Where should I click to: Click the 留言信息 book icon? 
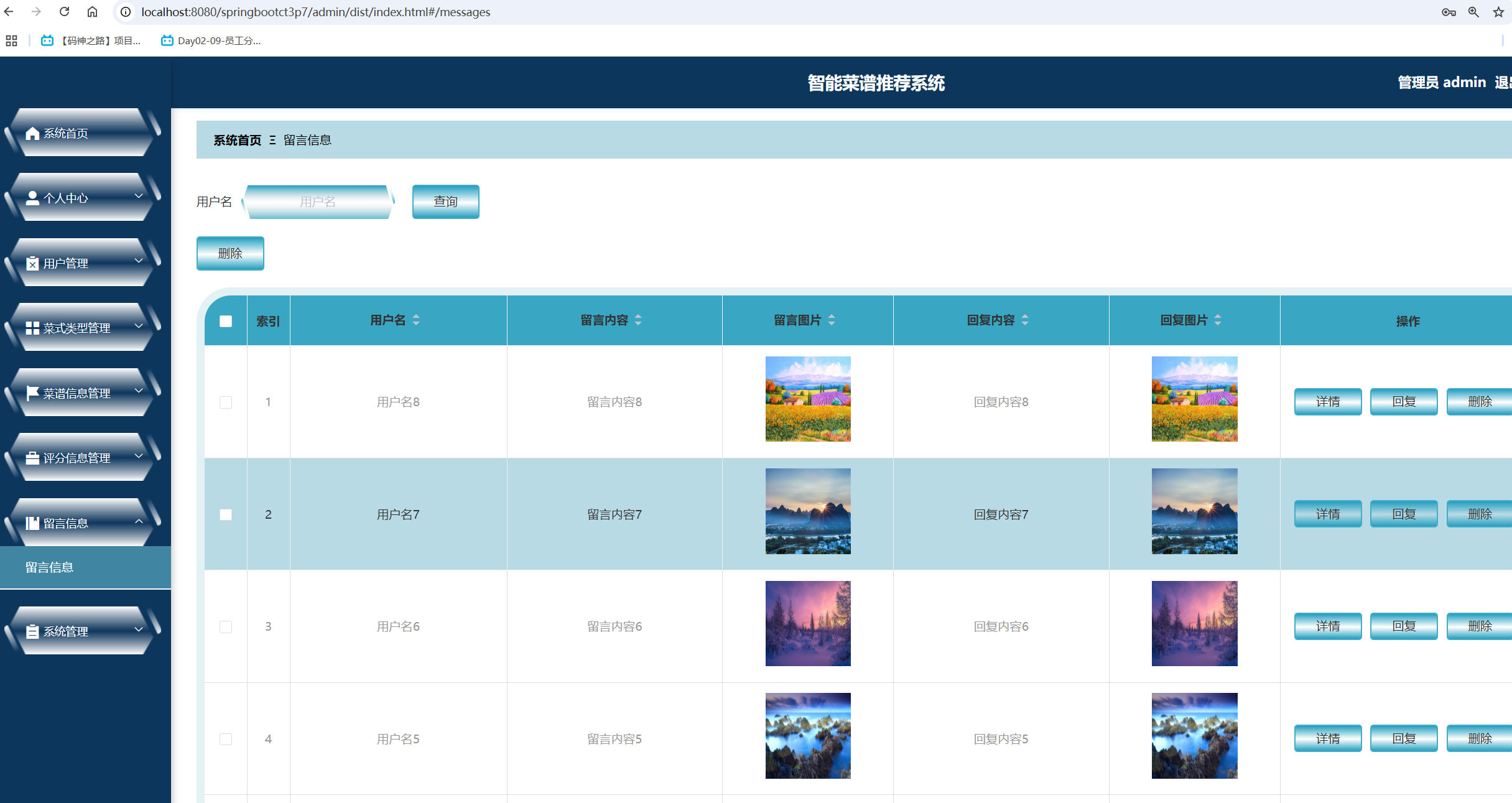[32, 523]
